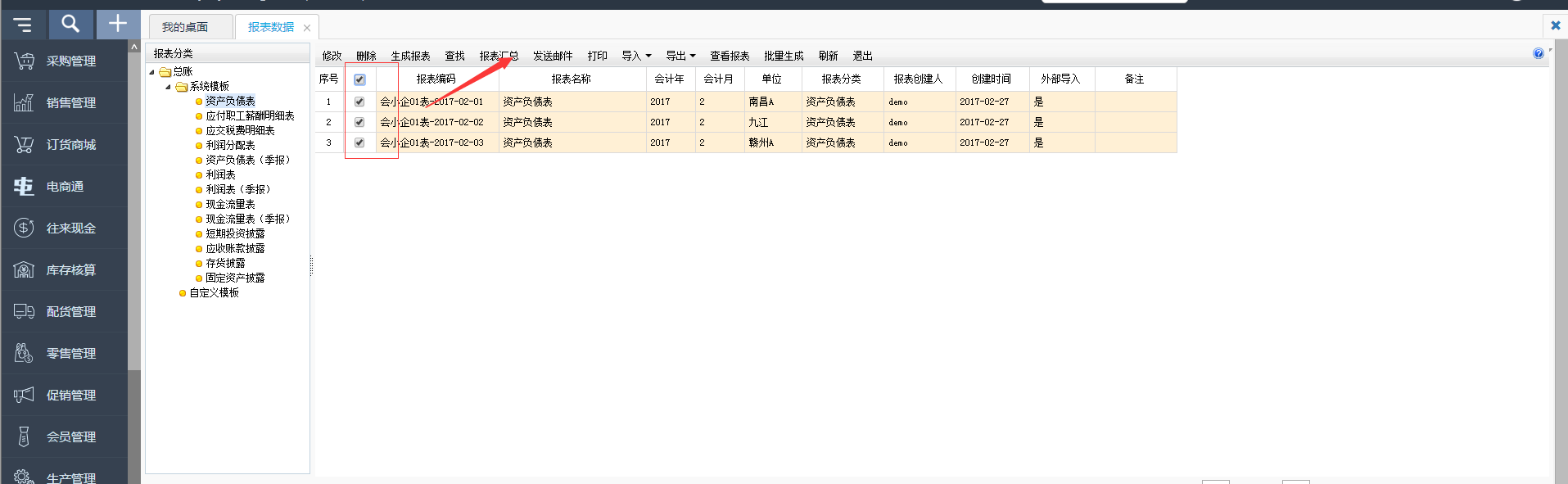Click the 报表汇总 toolbar button

coord(499,56)
